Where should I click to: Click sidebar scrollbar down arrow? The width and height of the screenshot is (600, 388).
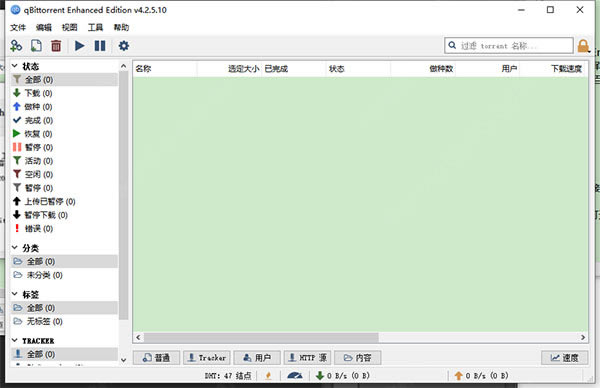coord(123,360)
